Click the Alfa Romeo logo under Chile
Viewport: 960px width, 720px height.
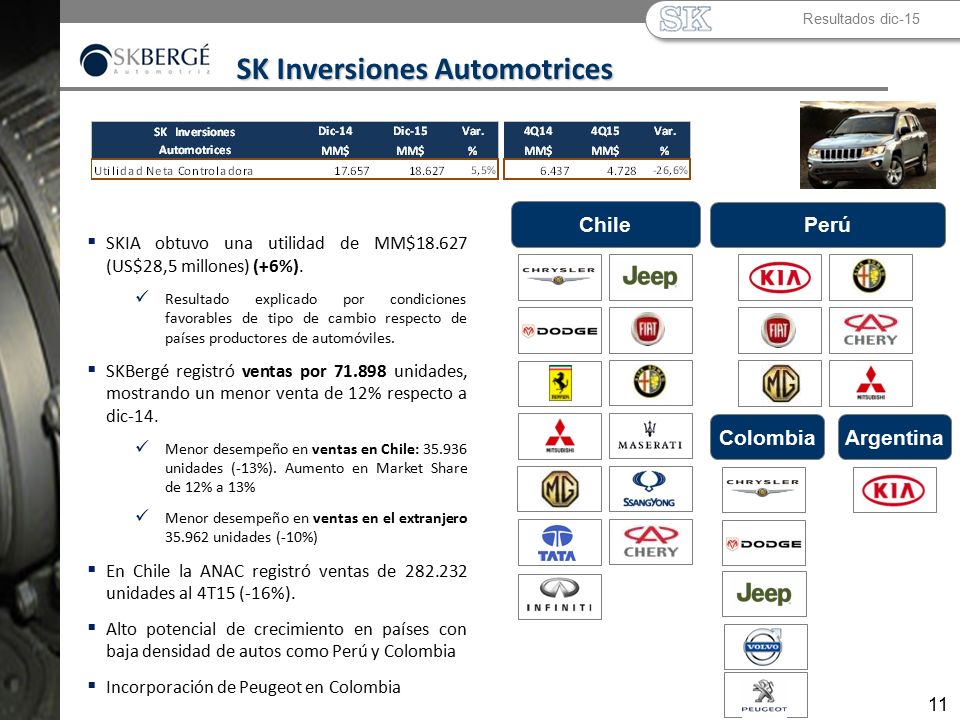click(651, 383)
